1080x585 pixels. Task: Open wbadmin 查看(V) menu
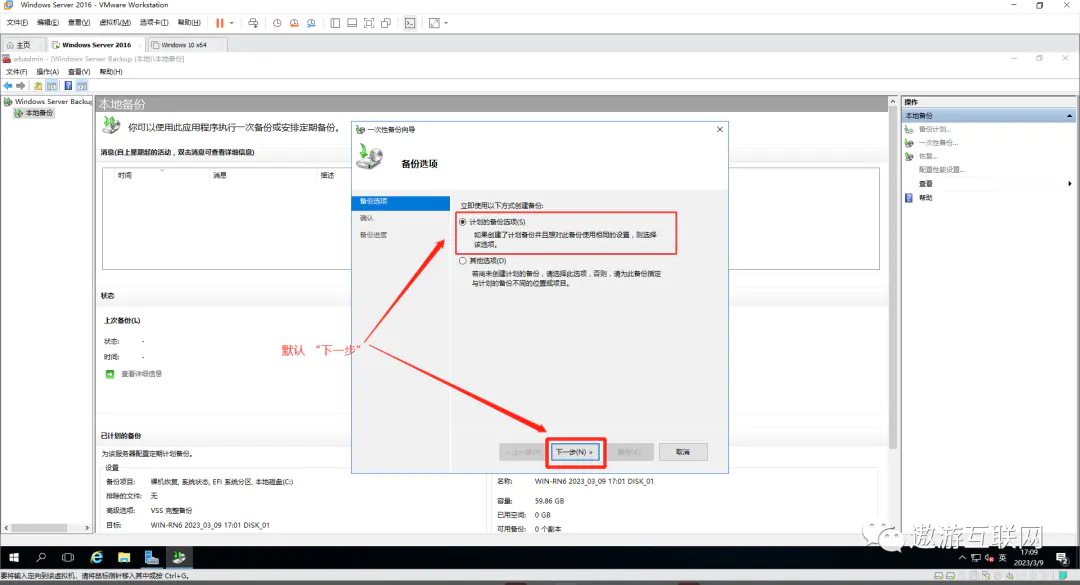click(x=79, y=72)
